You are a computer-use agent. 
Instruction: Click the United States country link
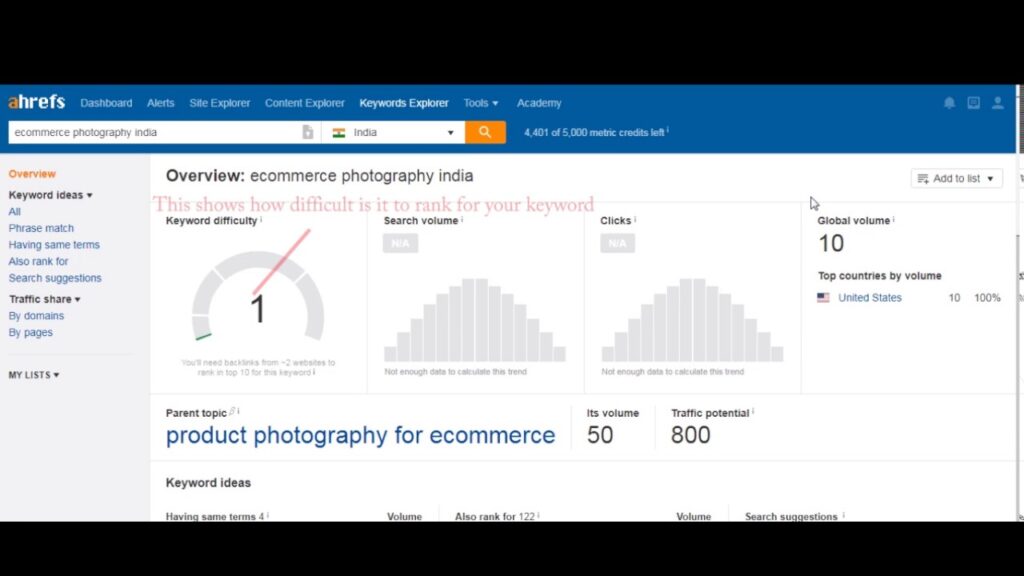pos(870,298)
